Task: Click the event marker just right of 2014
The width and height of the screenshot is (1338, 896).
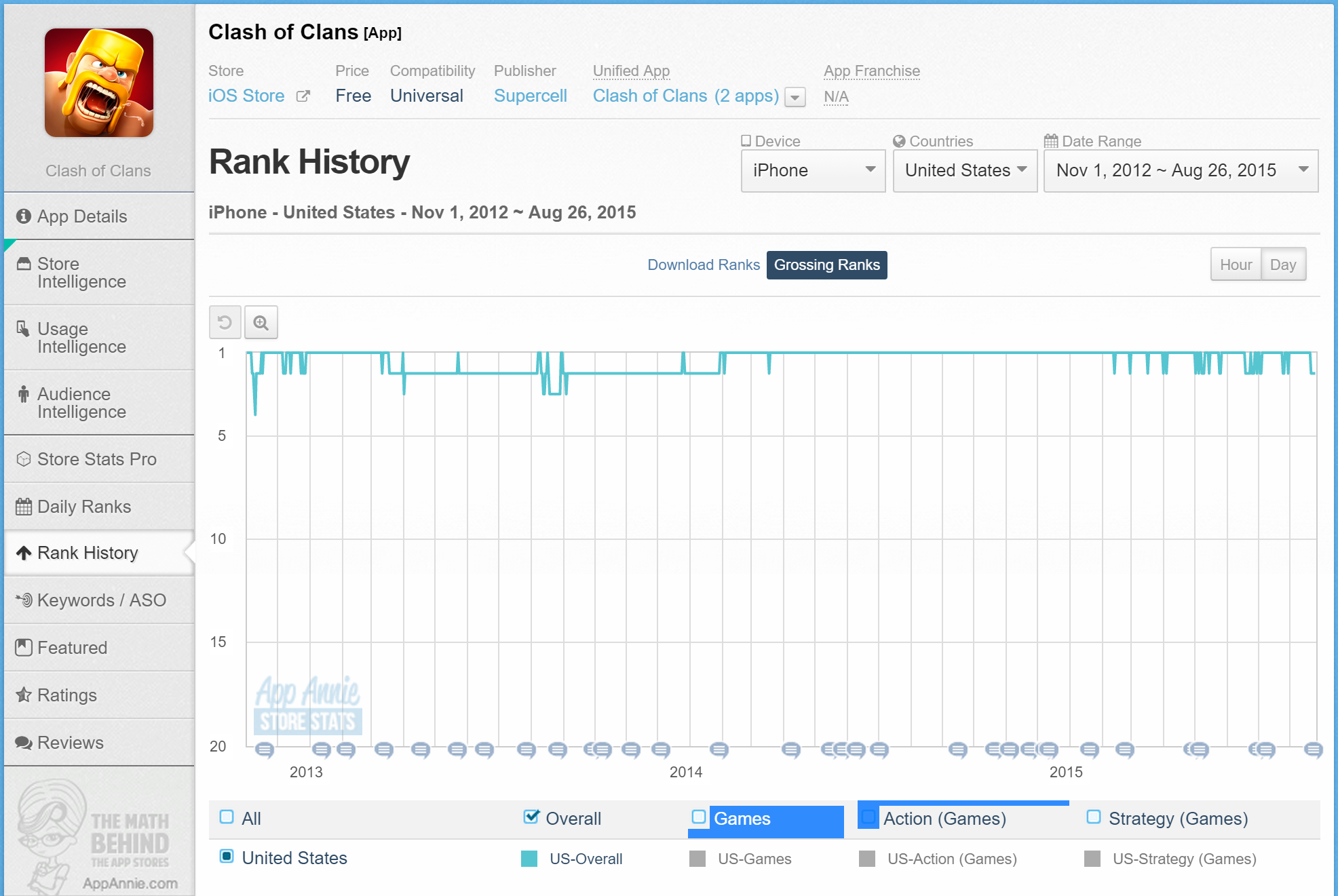Action: [x=719, y=749]
